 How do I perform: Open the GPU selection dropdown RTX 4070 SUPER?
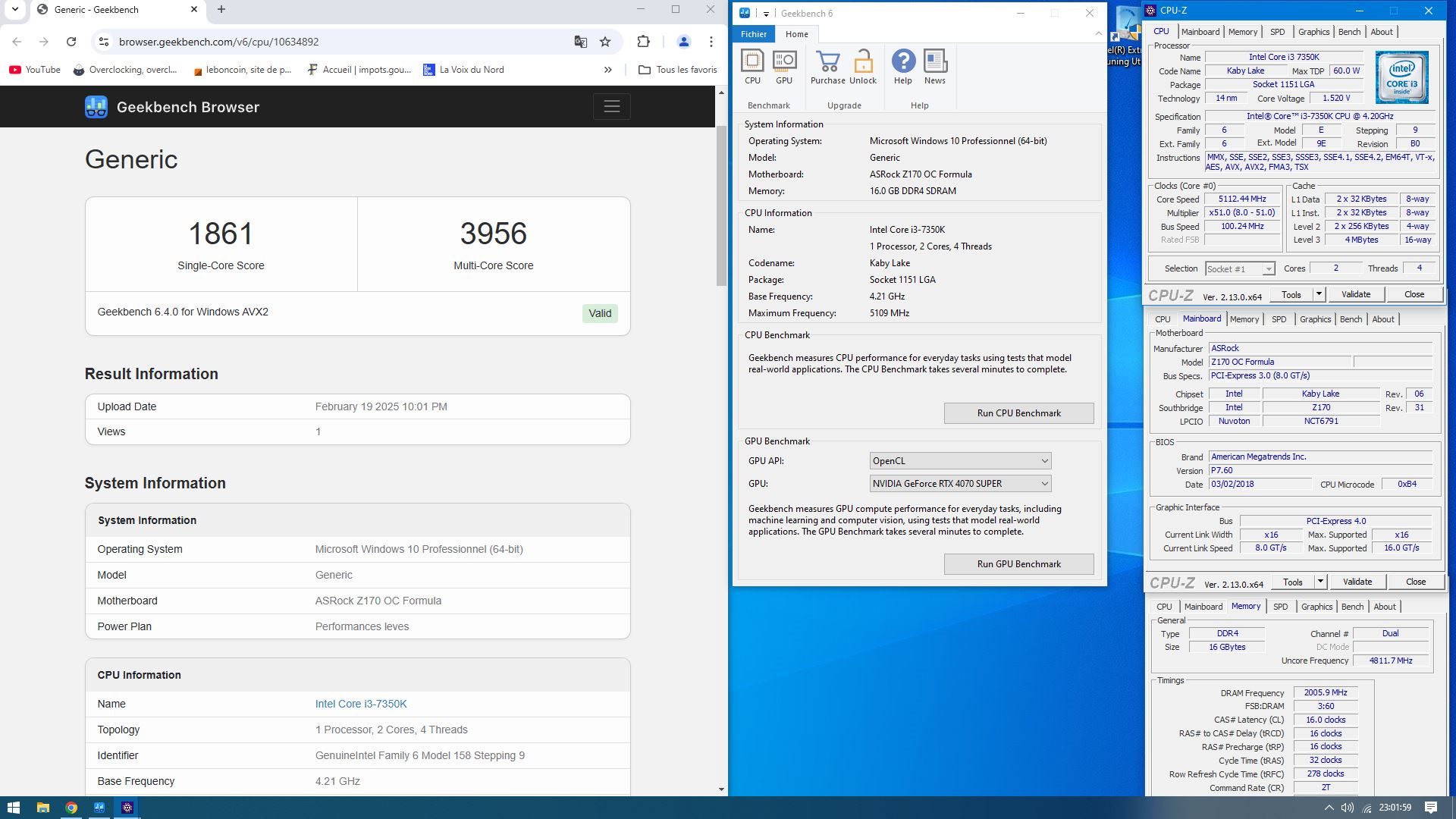pyautogui.click(x=960, y=484)
